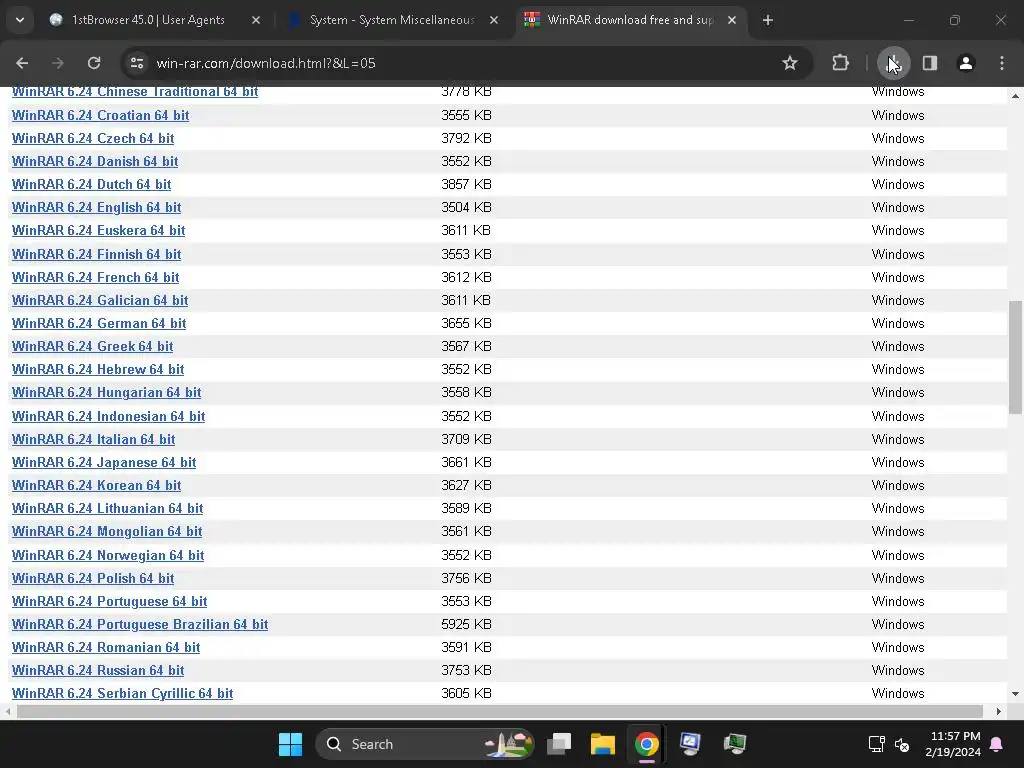Open the blue monitor app on taskbar
This screenshot has width=1024, height=768.
(690, 744)
